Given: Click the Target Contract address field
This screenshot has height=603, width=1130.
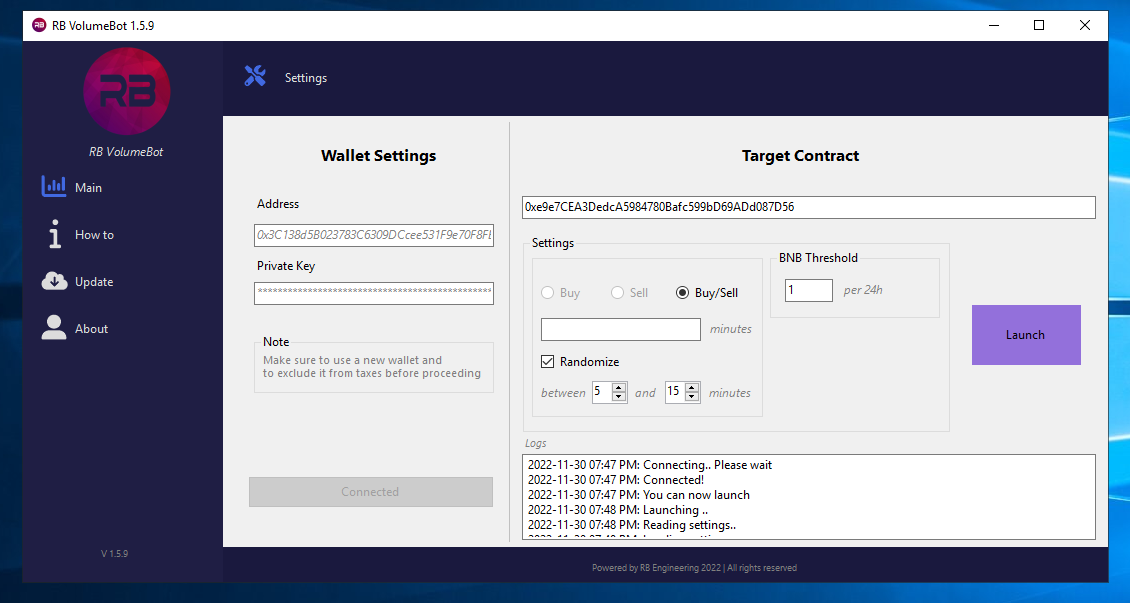Looking at the screenshot, I should pyautogui.click(x=809, y=207).
